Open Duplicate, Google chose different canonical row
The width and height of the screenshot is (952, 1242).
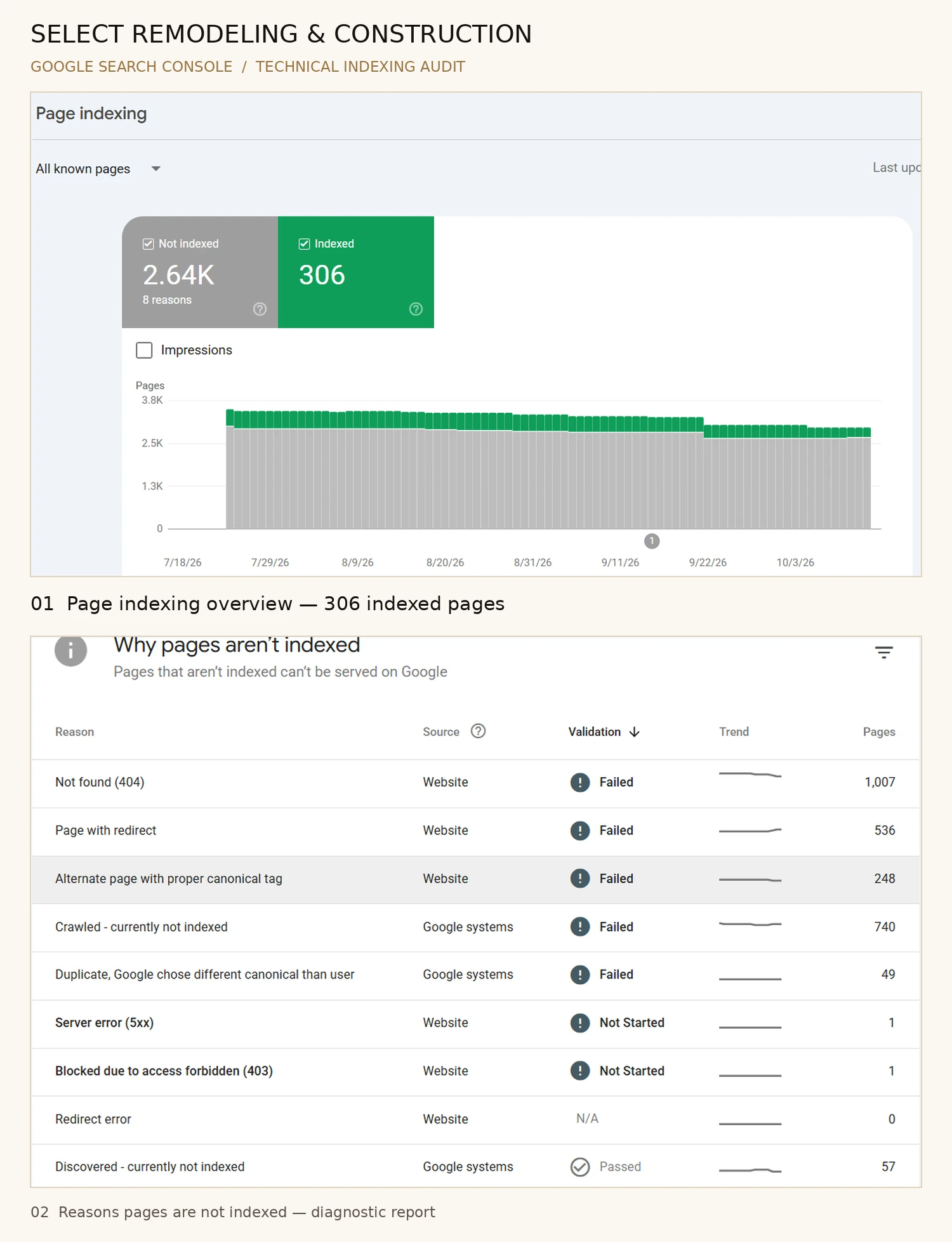coord(476,976)
